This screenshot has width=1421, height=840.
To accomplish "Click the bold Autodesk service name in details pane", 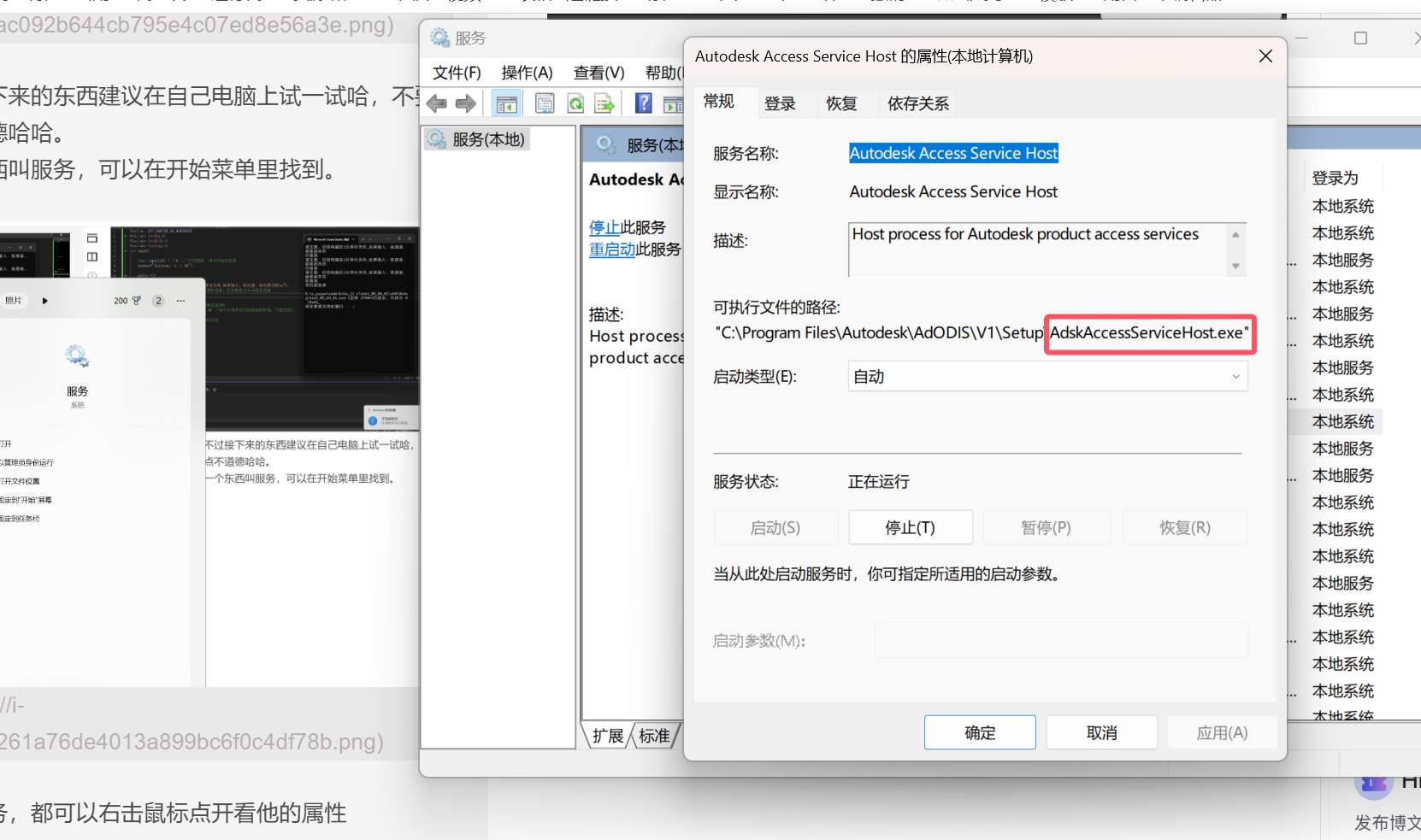I will pyautogui.click(x=636, y=179).
